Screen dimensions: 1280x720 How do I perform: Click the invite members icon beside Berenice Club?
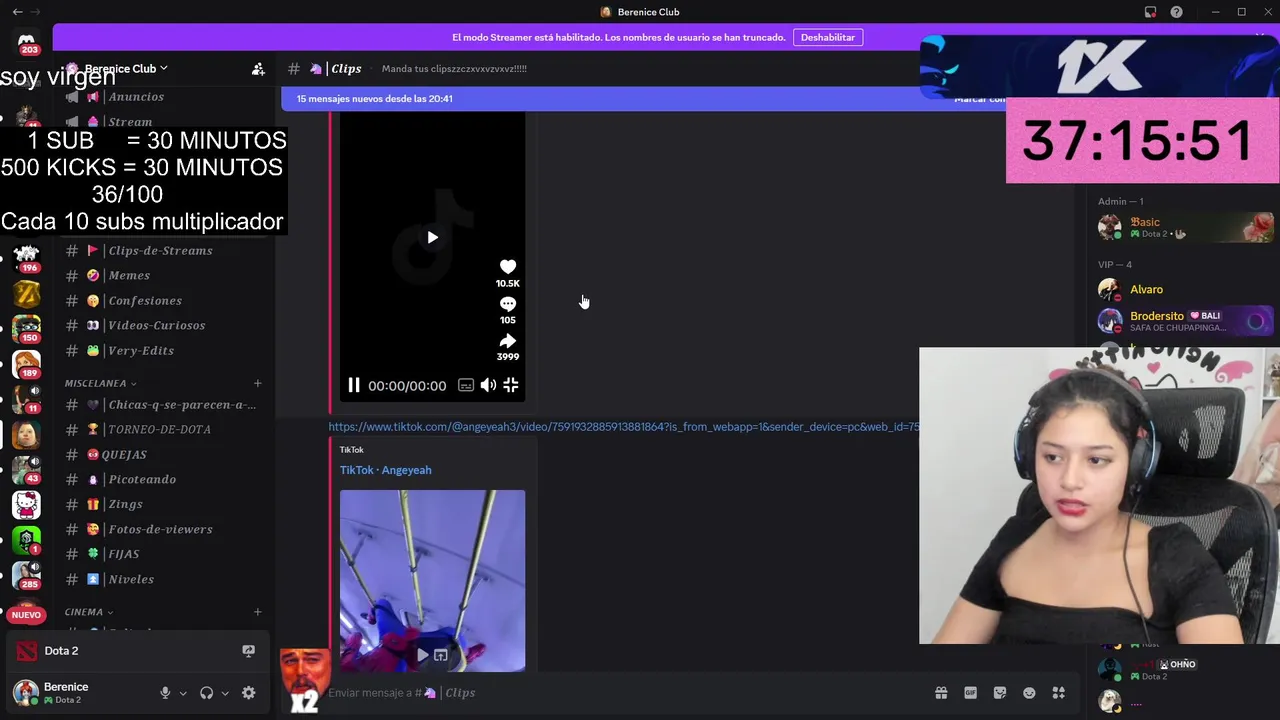coord(258,69)
